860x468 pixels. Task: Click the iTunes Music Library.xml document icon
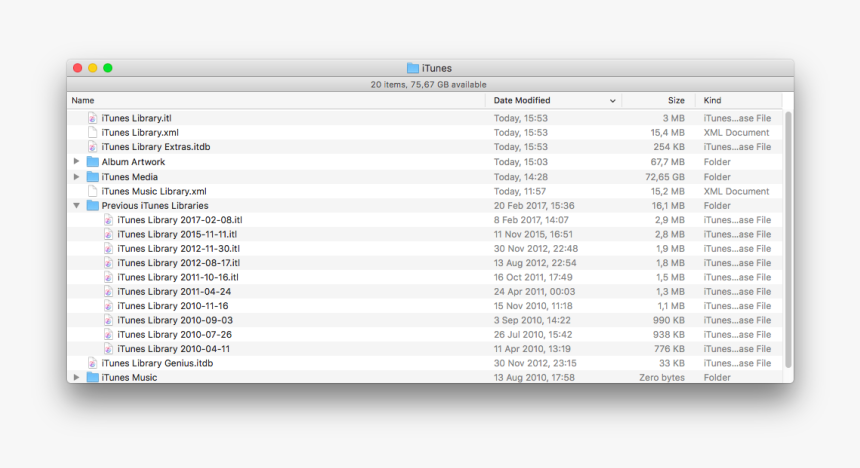click(93, 191)
